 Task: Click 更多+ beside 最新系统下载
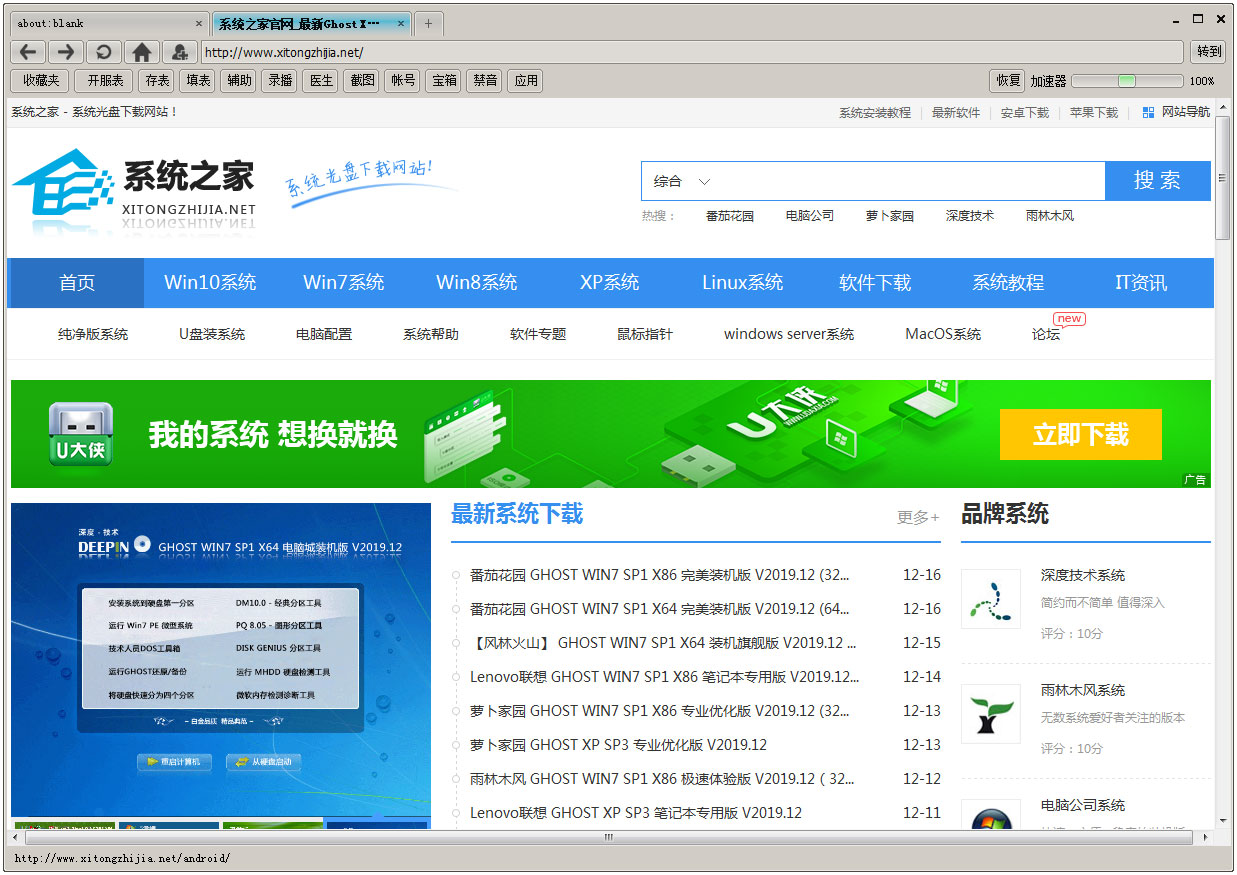(918, 517)
